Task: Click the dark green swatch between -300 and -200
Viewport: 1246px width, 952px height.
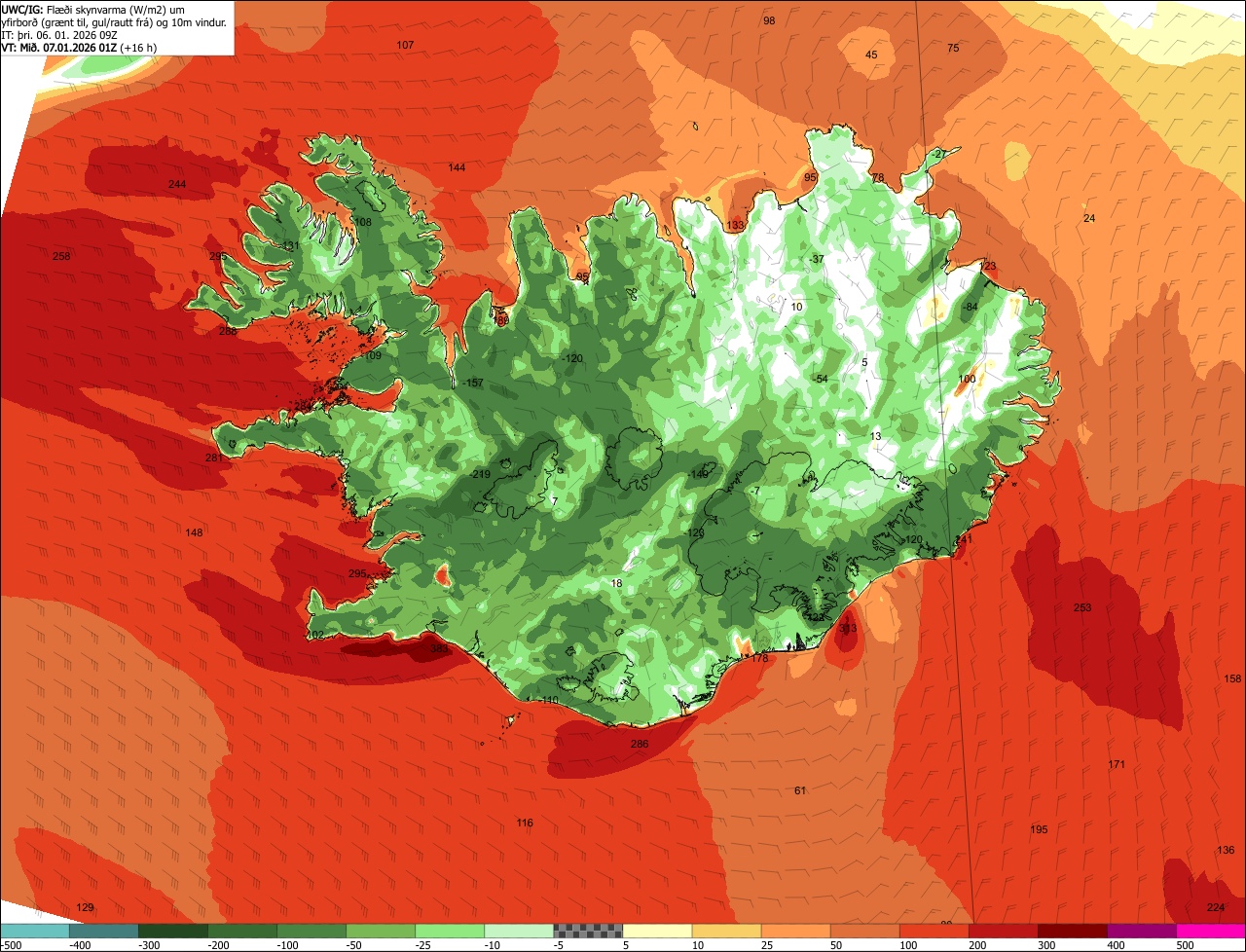Action: (x=172, y=931)
